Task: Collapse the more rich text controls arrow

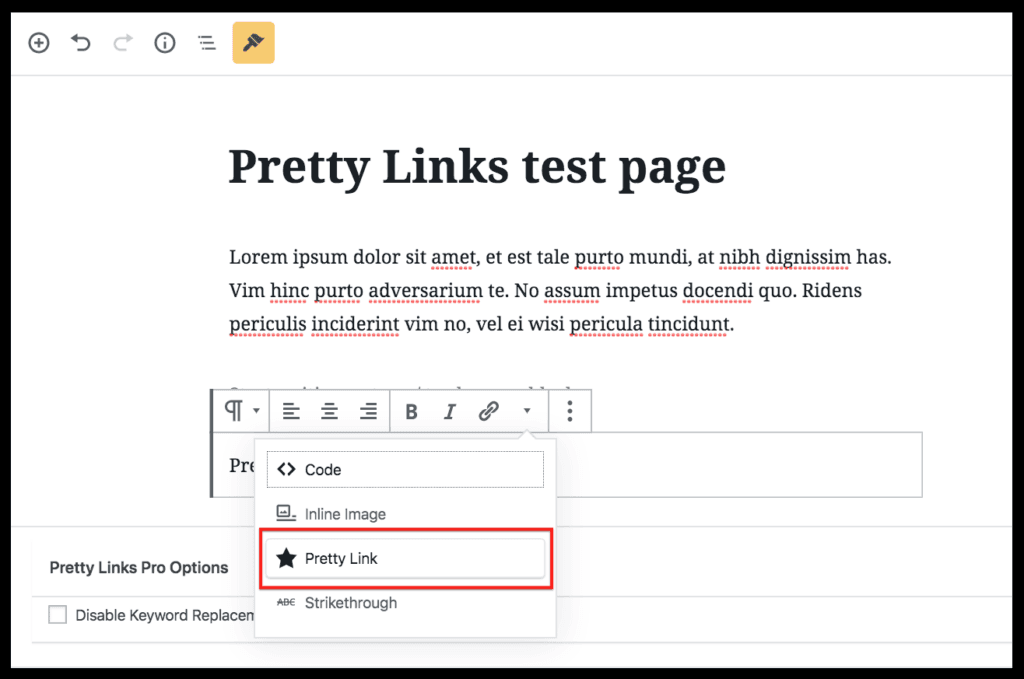Action: pyautogui.click(x=527, y=411)
